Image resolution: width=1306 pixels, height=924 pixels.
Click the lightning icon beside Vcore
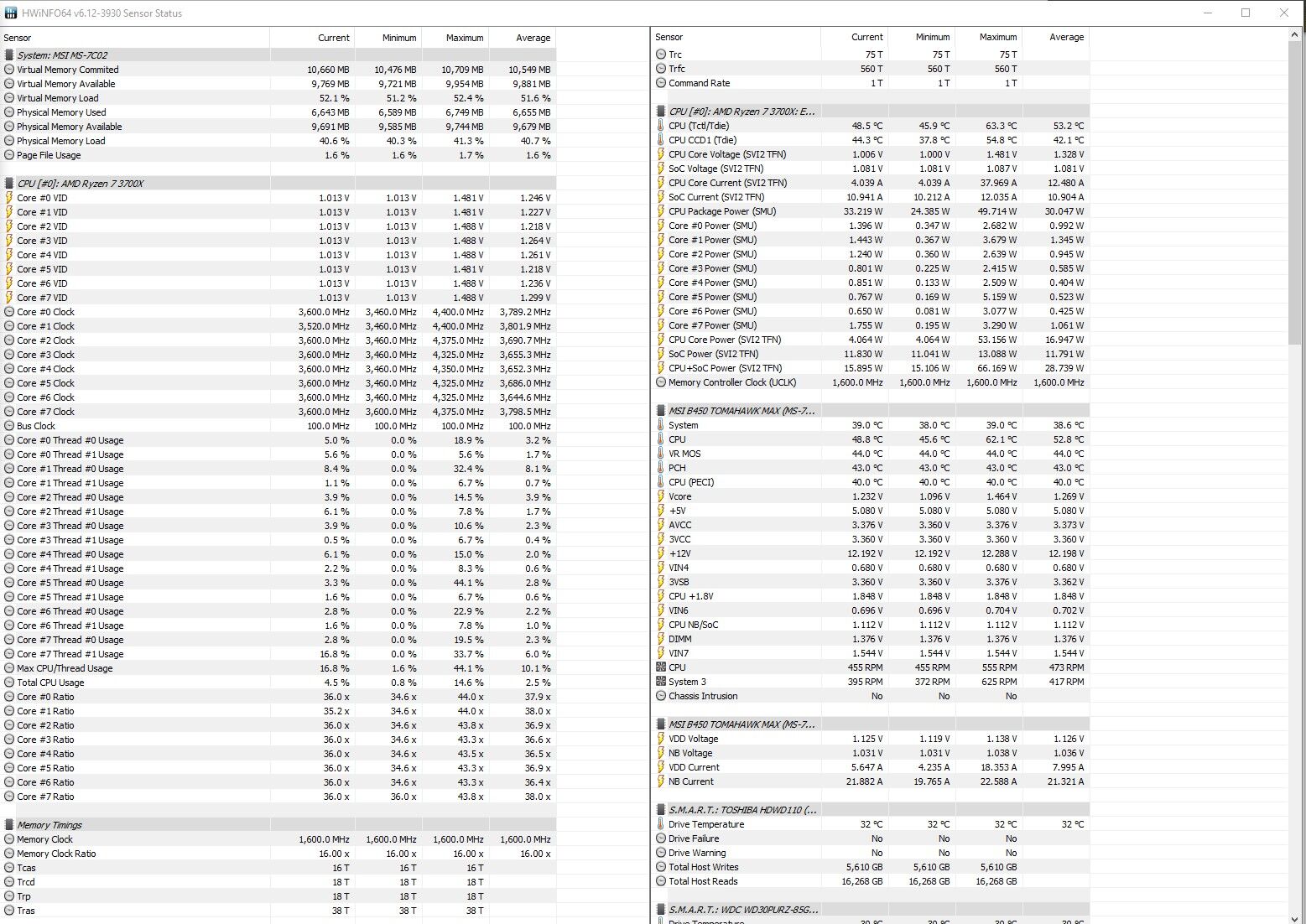pyautogui.click(x=661, y=496)
